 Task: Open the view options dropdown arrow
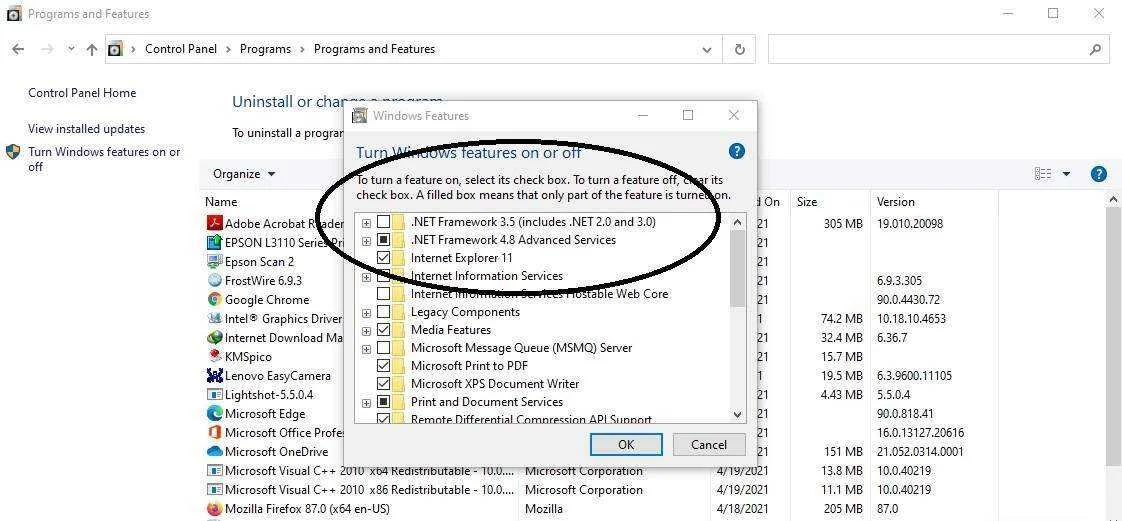pos(1066,174)
